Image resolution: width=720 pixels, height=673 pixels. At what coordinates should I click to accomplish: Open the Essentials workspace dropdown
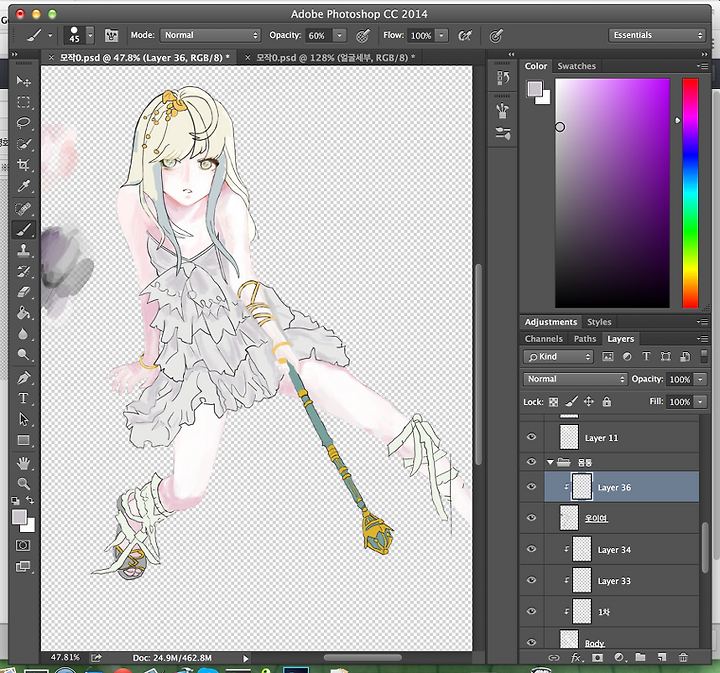click(x=657, y=35)
